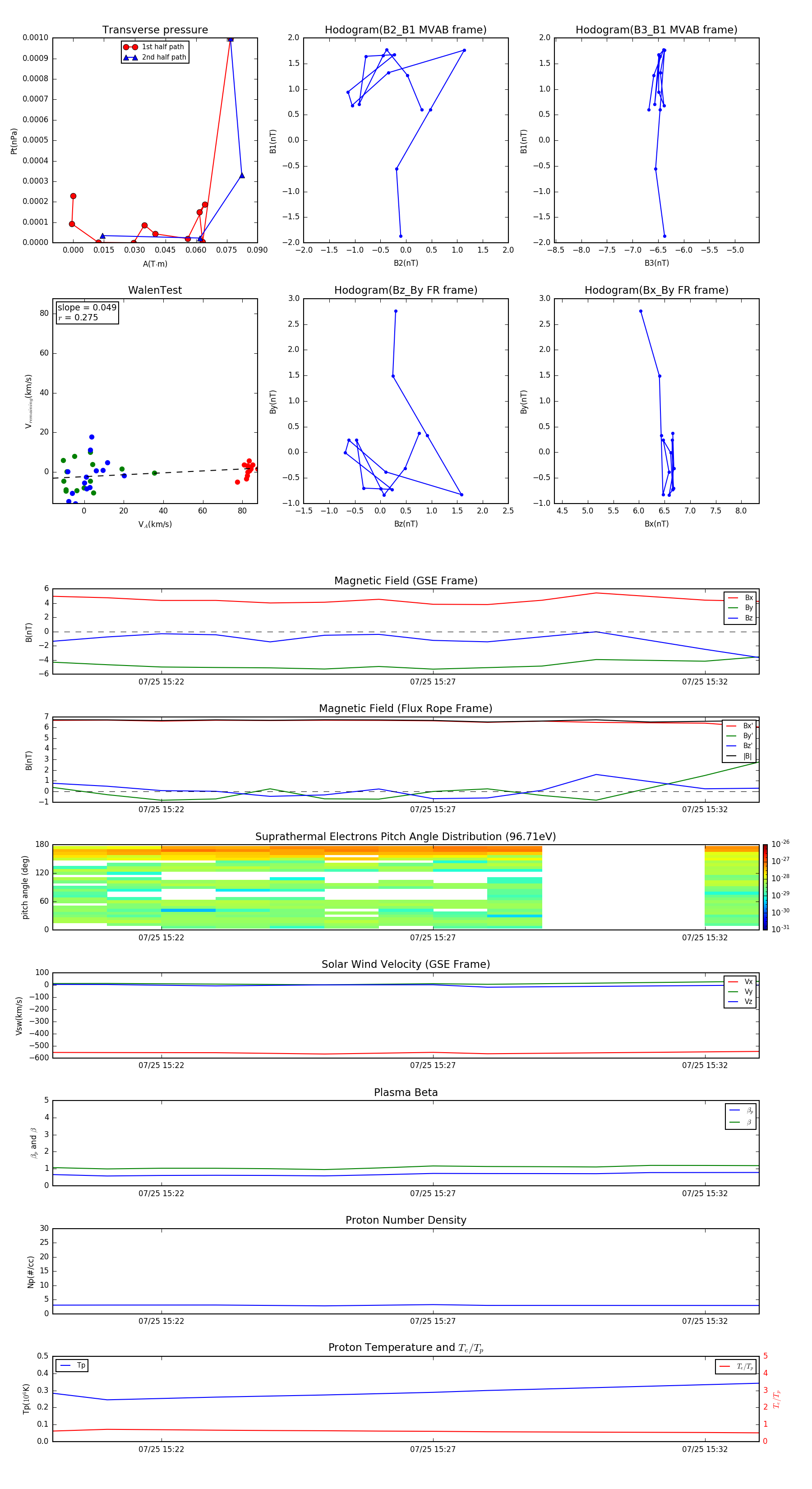This screenshot has height=1489, width=812.
Task: Click the "Tp(10^6K)" y-axis label
Action: 26,1399
